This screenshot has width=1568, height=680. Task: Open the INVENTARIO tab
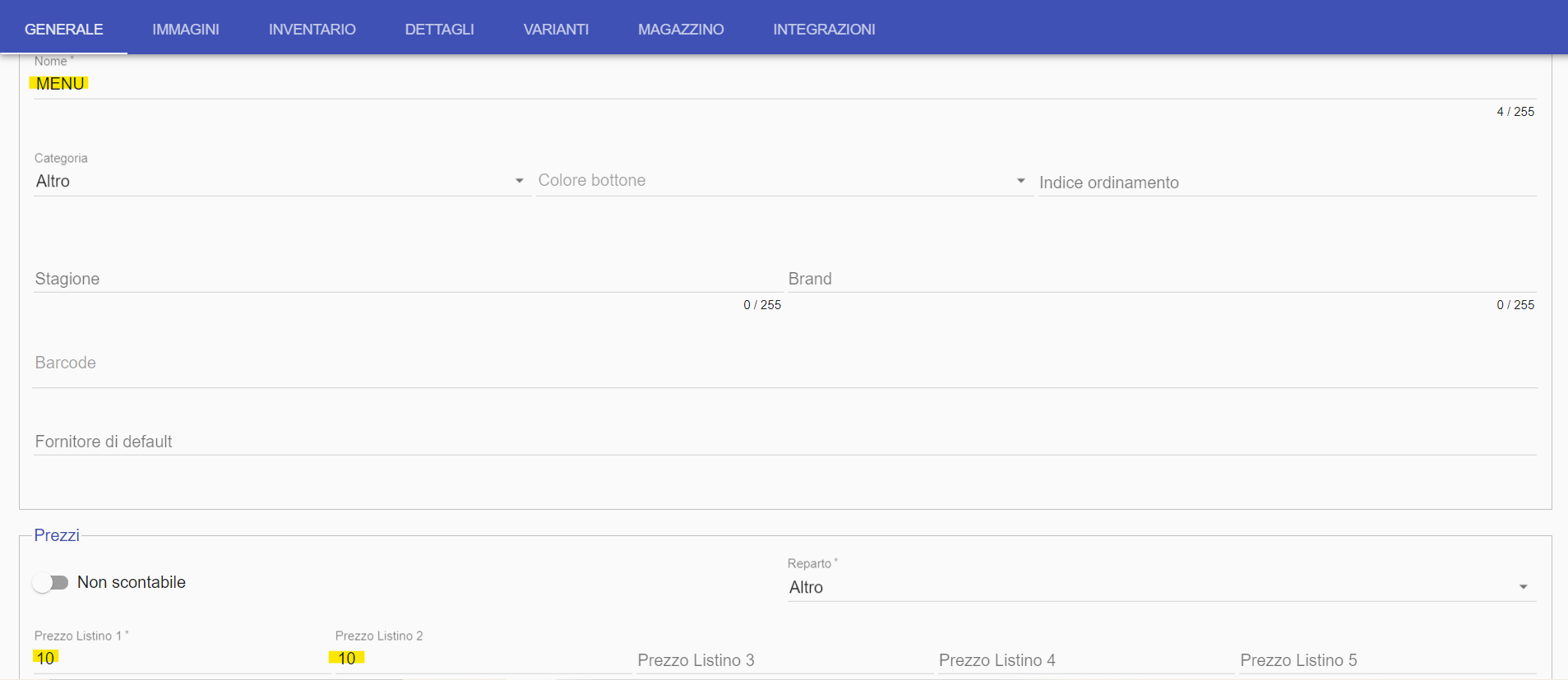point(312,29)
